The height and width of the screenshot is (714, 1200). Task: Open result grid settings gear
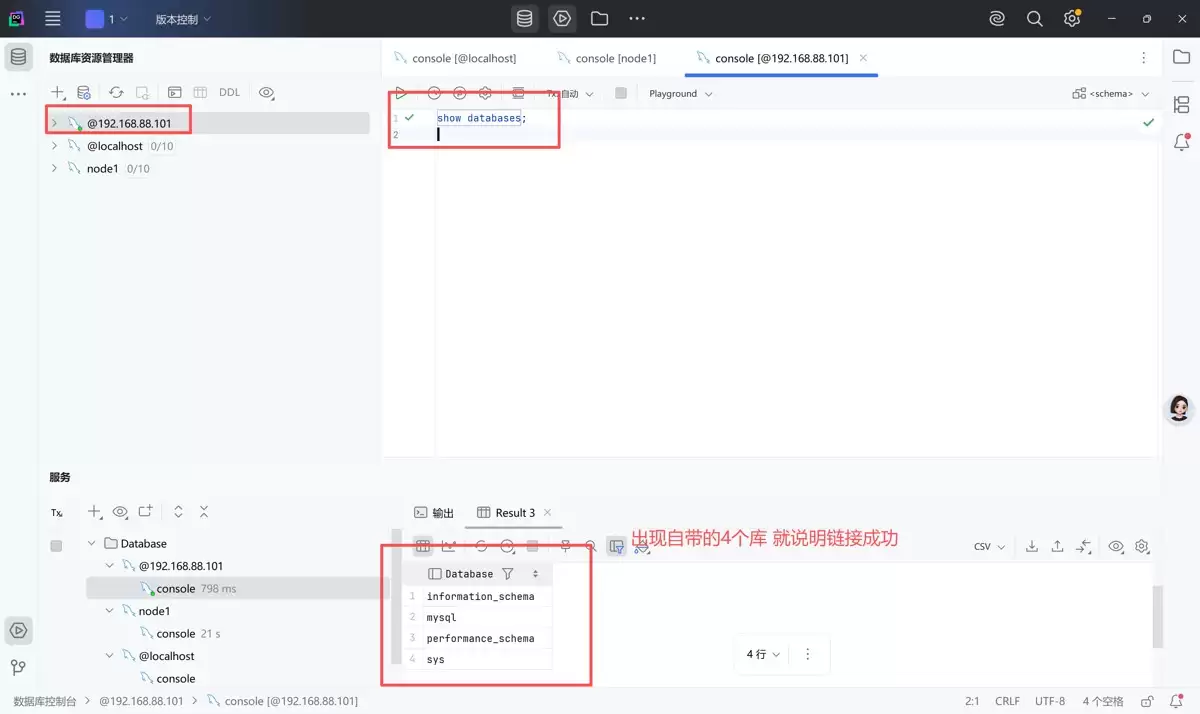tap(1142, 546)
